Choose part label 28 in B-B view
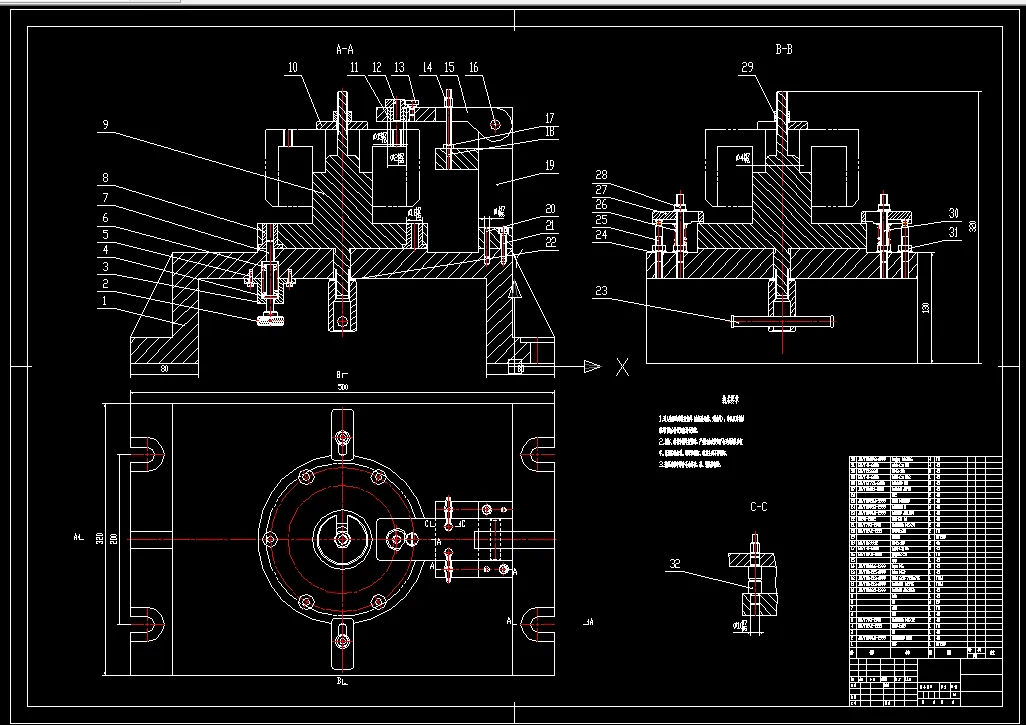This screenshot has height=725, width=1026. (601, 175)
